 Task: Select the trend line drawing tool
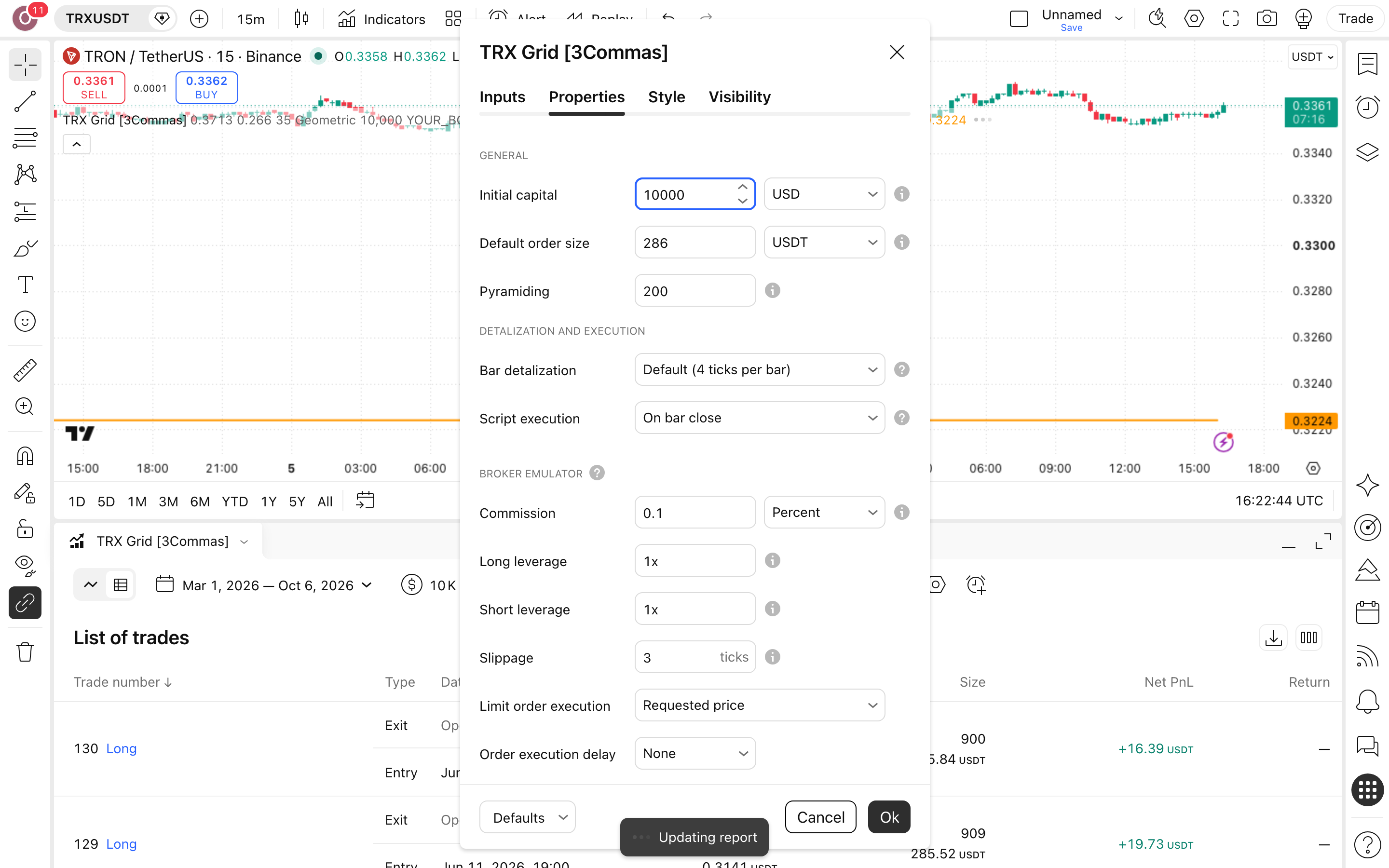point(25,102)
